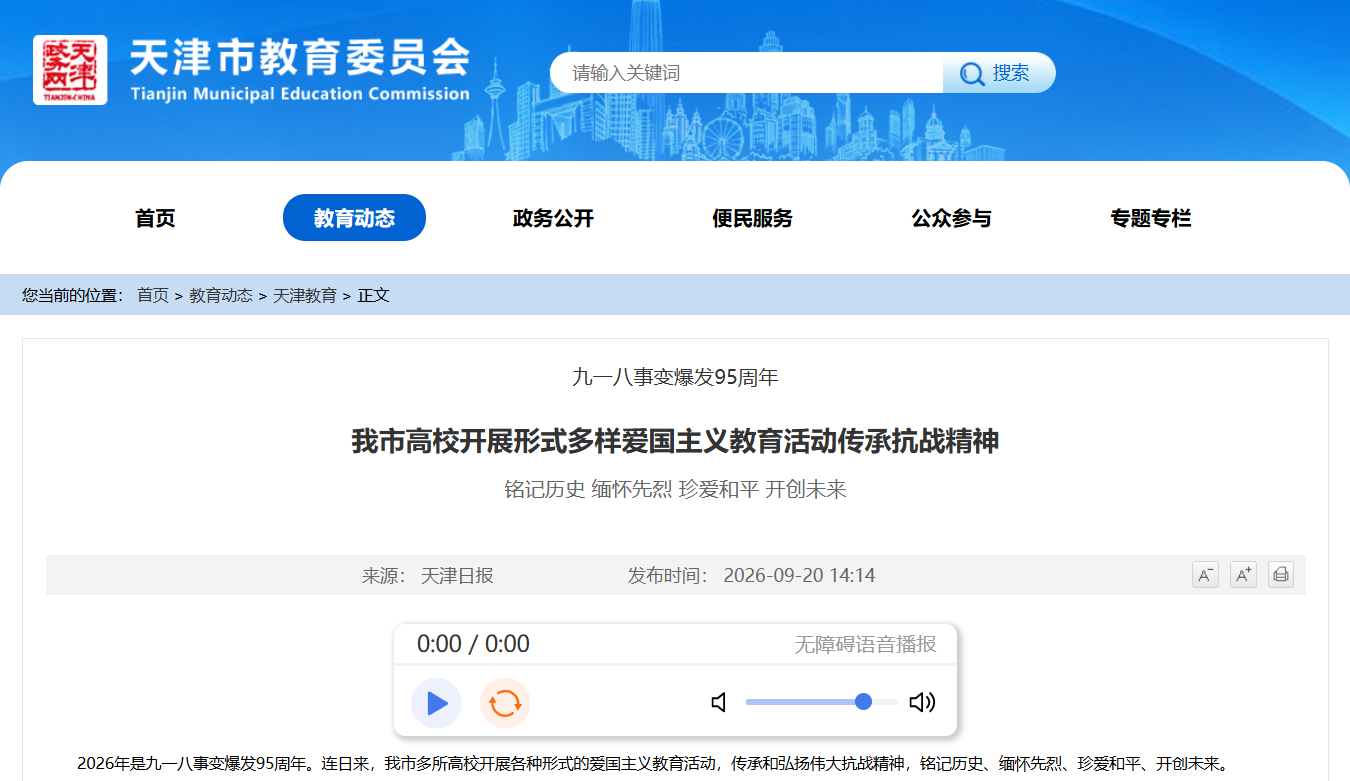Viewport: 1350px width, 781px height.
Task: Select the 教育动态 navigation tab
Action: tap(354, 218)
